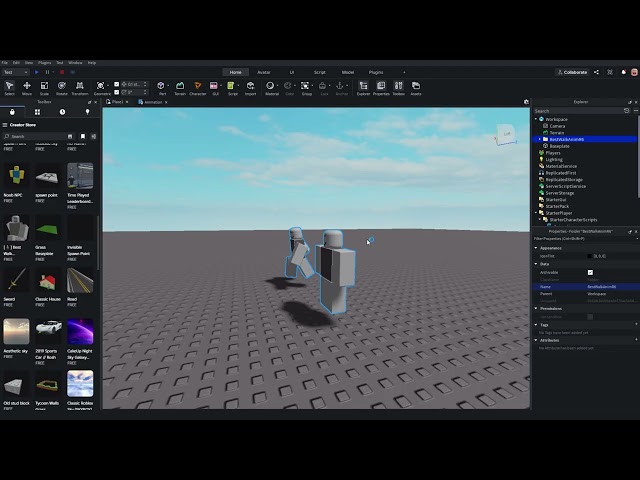
Task: Open the Edit menu
Action: click(x=16, y=63)
